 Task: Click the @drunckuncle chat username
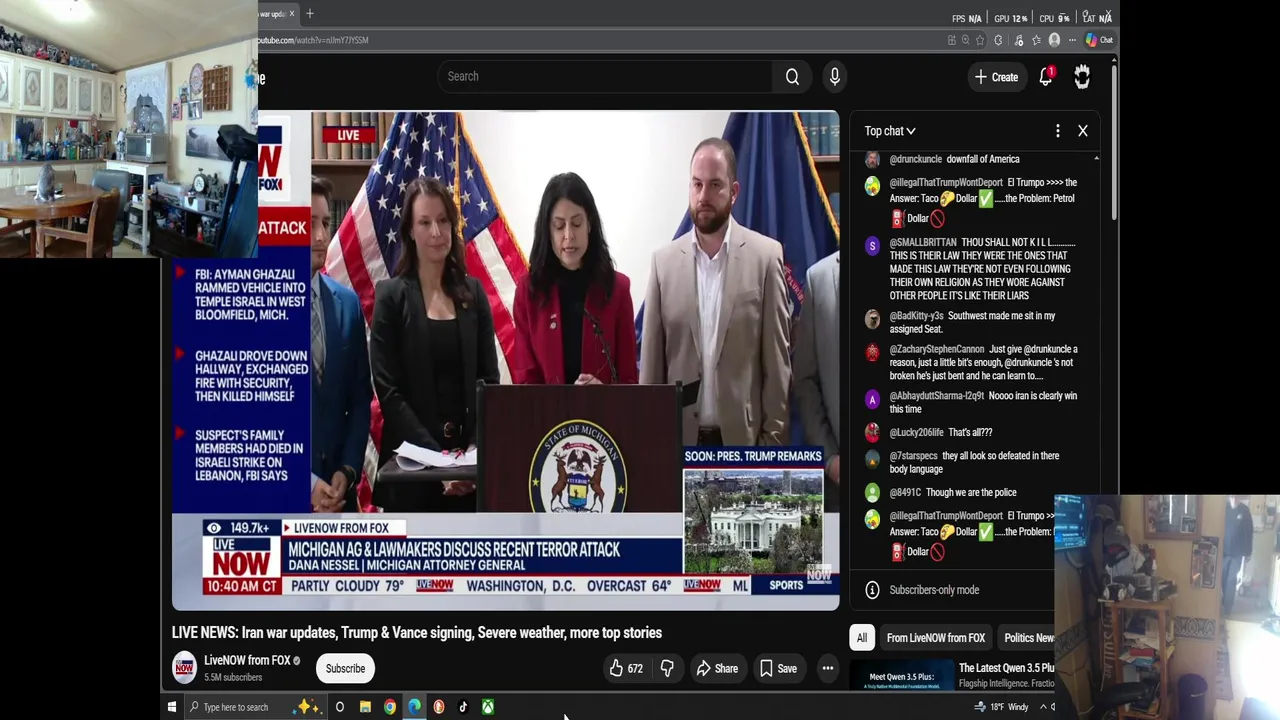[x=915, y=159]
